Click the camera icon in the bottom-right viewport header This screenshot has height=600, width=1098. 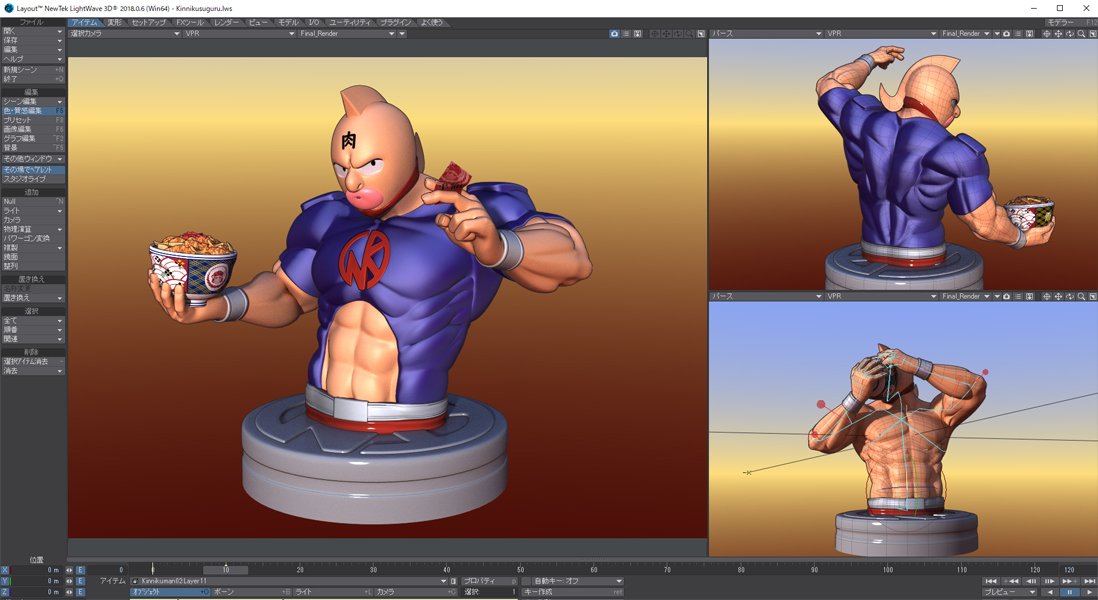1006,296
